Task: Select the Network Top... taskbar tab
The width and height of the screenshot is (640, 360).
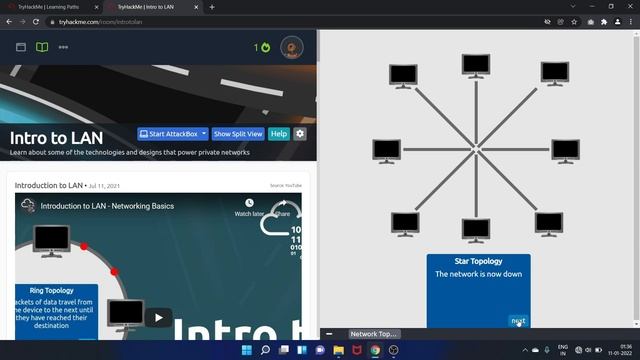Action: click(x=374, y=334)
